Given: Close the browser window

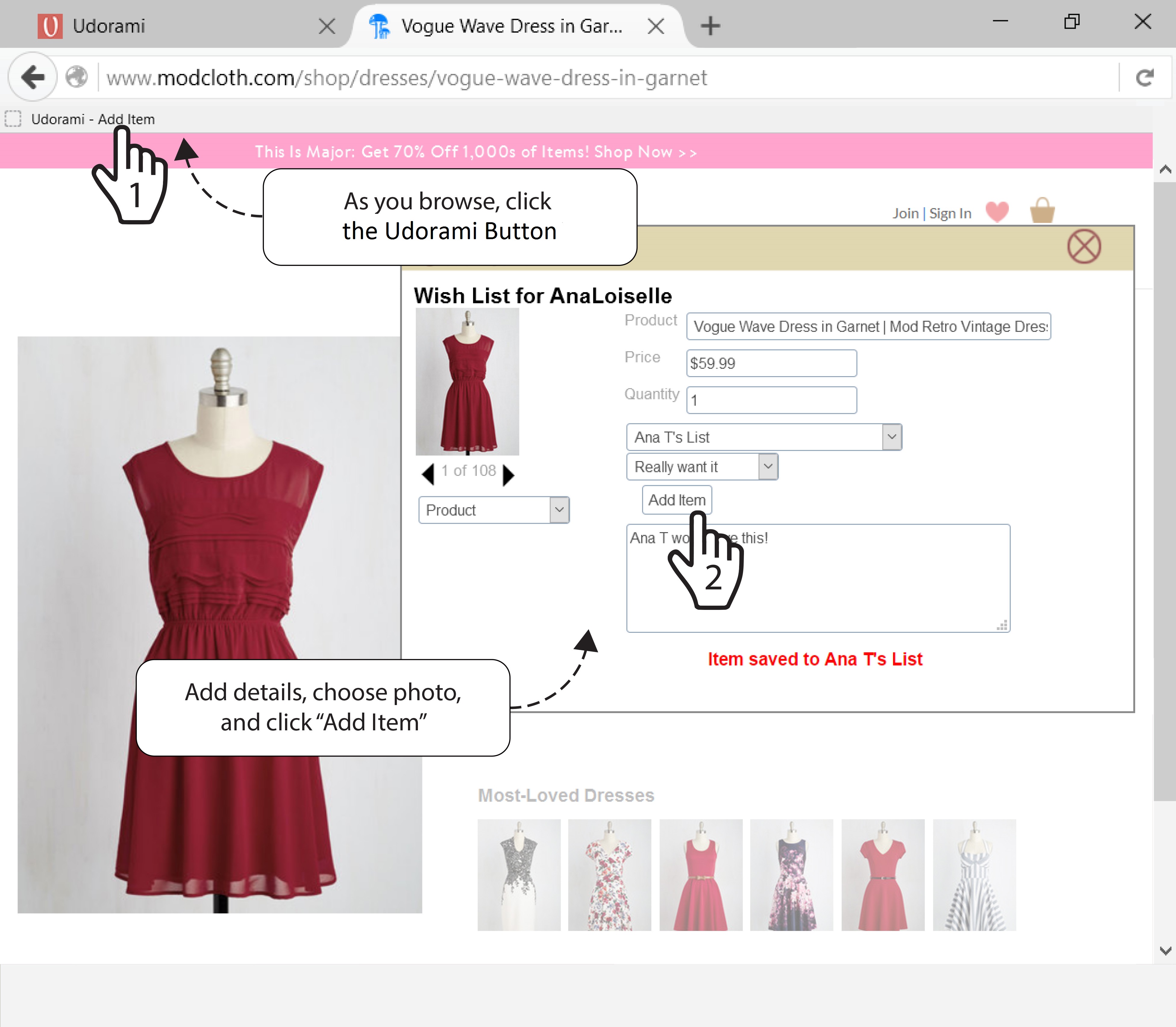Looking at the screenshot, I should 1143,21.
